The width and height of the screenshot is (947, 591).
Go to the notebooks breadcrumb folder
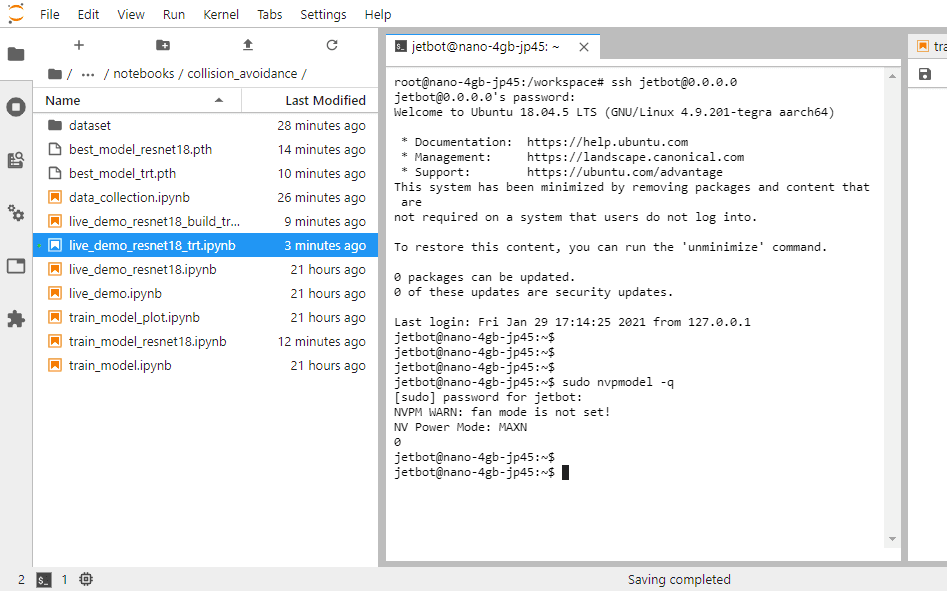[x=144, y=74]
